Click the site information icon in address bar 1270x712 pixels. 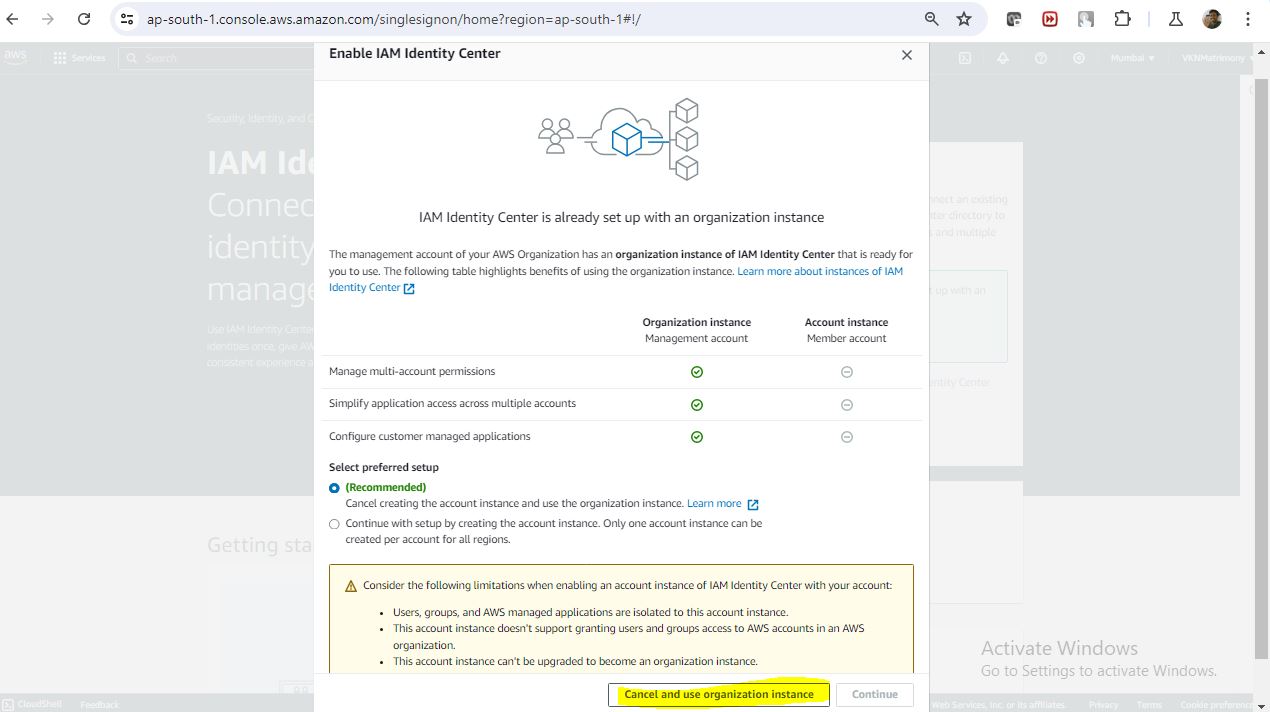tap(127, 19)
